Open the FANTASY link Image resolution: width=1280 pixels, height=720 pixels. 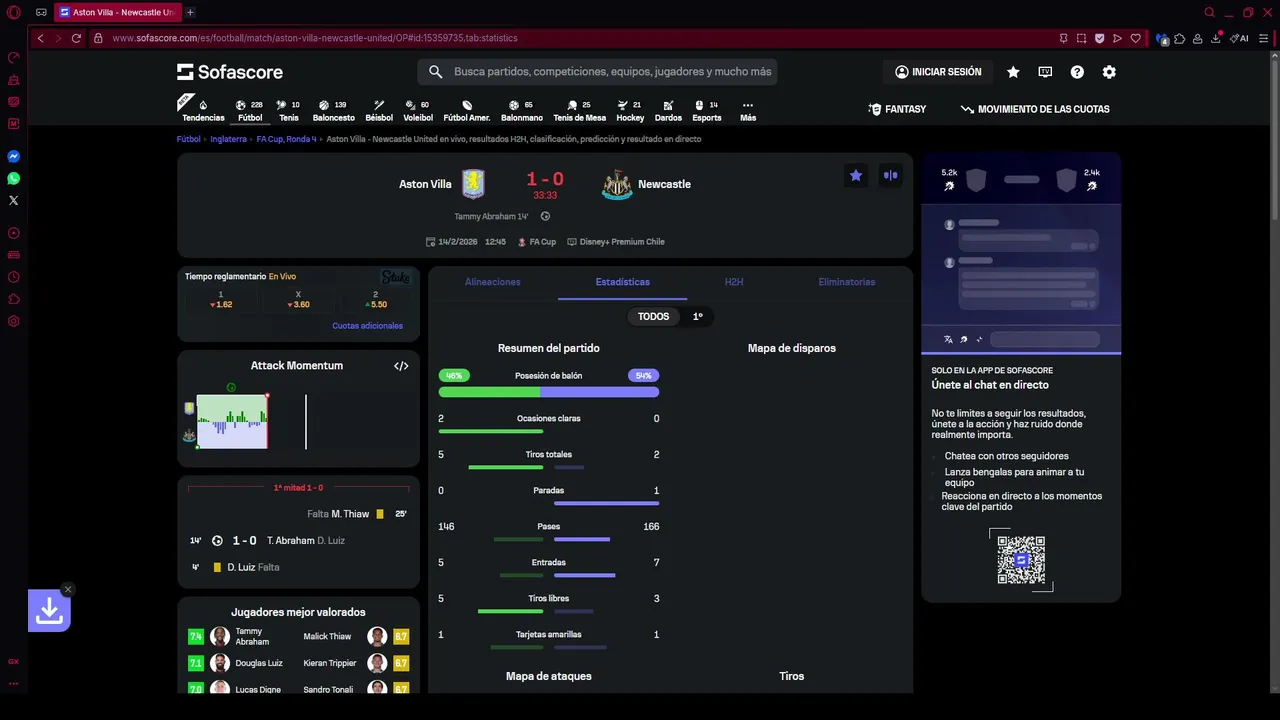click(x=898, y=109)
